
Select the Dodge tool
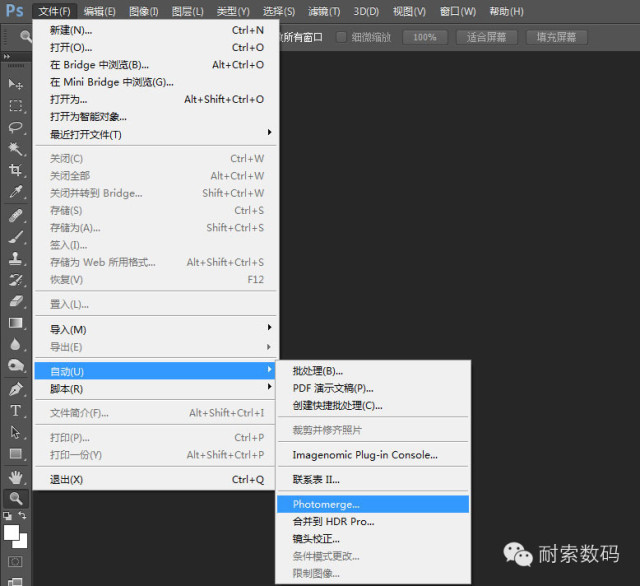click(16, 365)
